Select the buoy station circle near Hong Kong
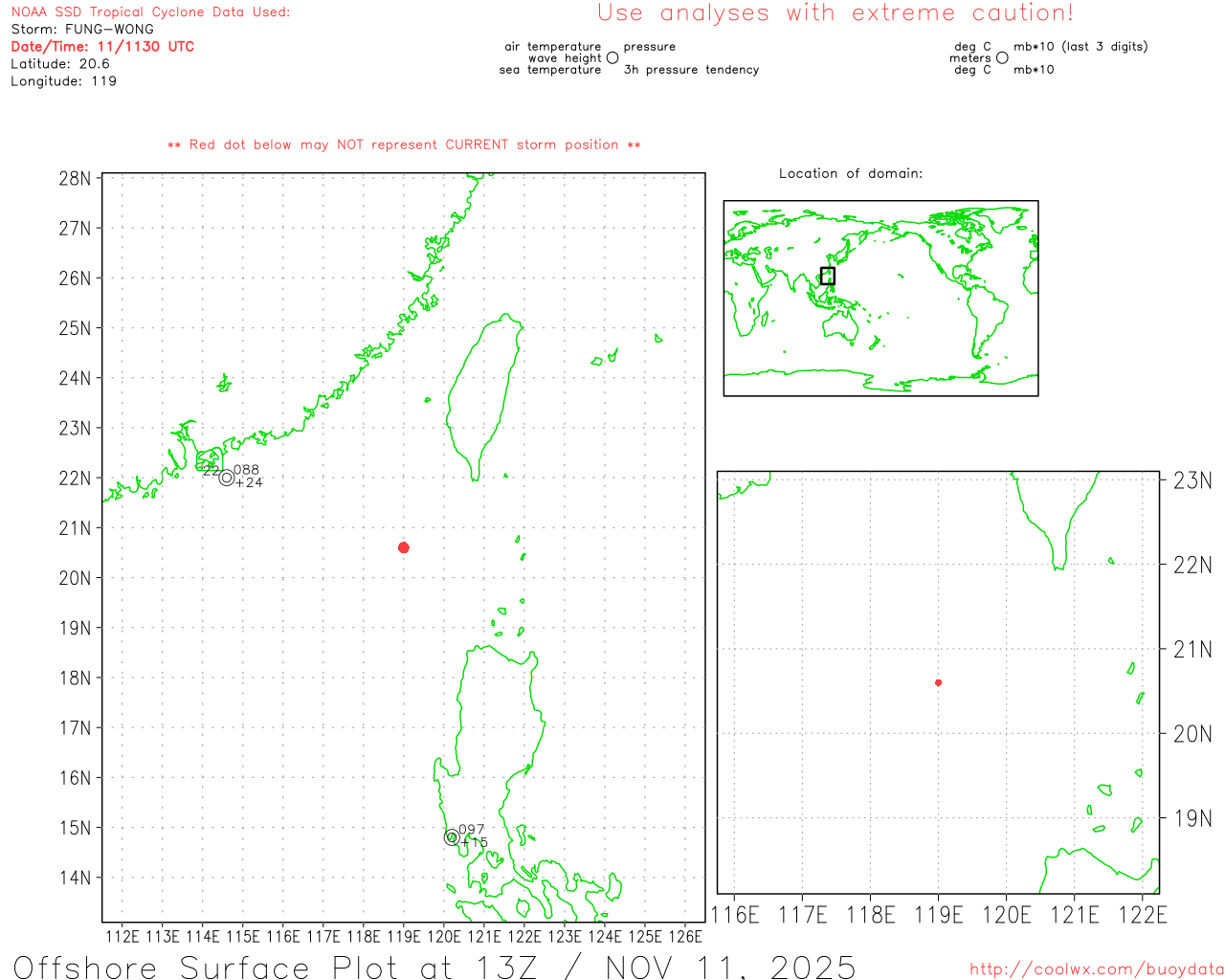 (x=227, y=478)
